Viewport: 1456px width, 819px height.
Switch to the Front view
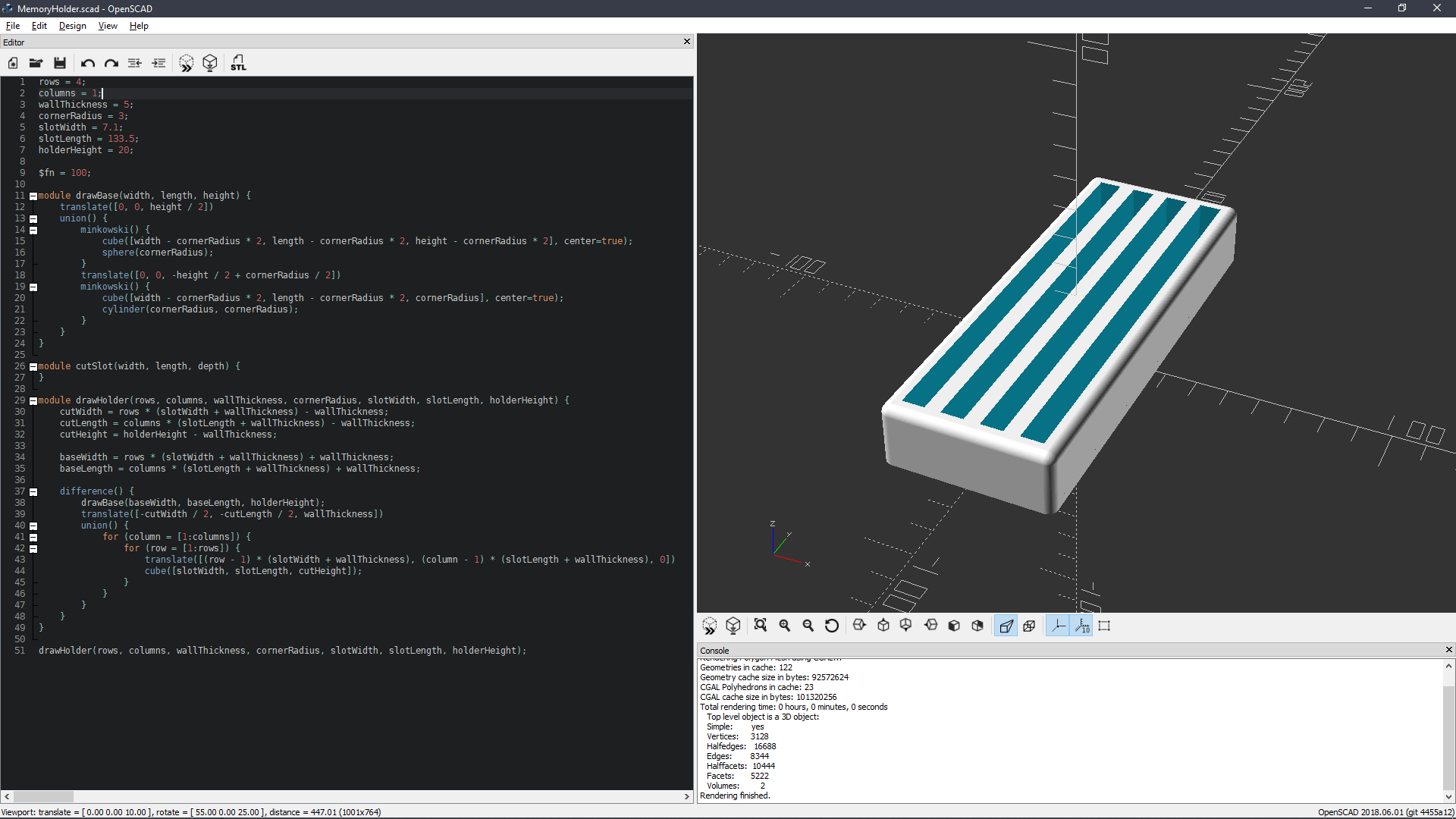coord(954,626)
